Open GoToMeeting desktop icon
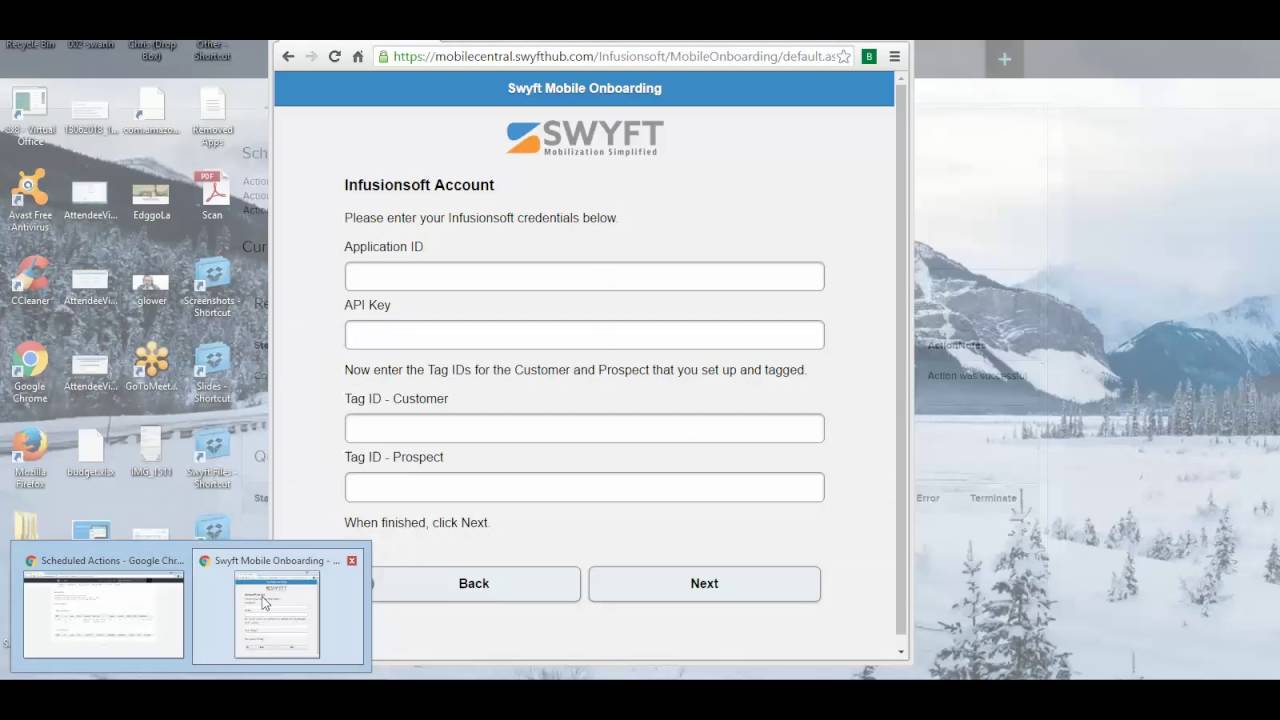The height and width of the screenshot is (720, 1280). click(151, 367)
